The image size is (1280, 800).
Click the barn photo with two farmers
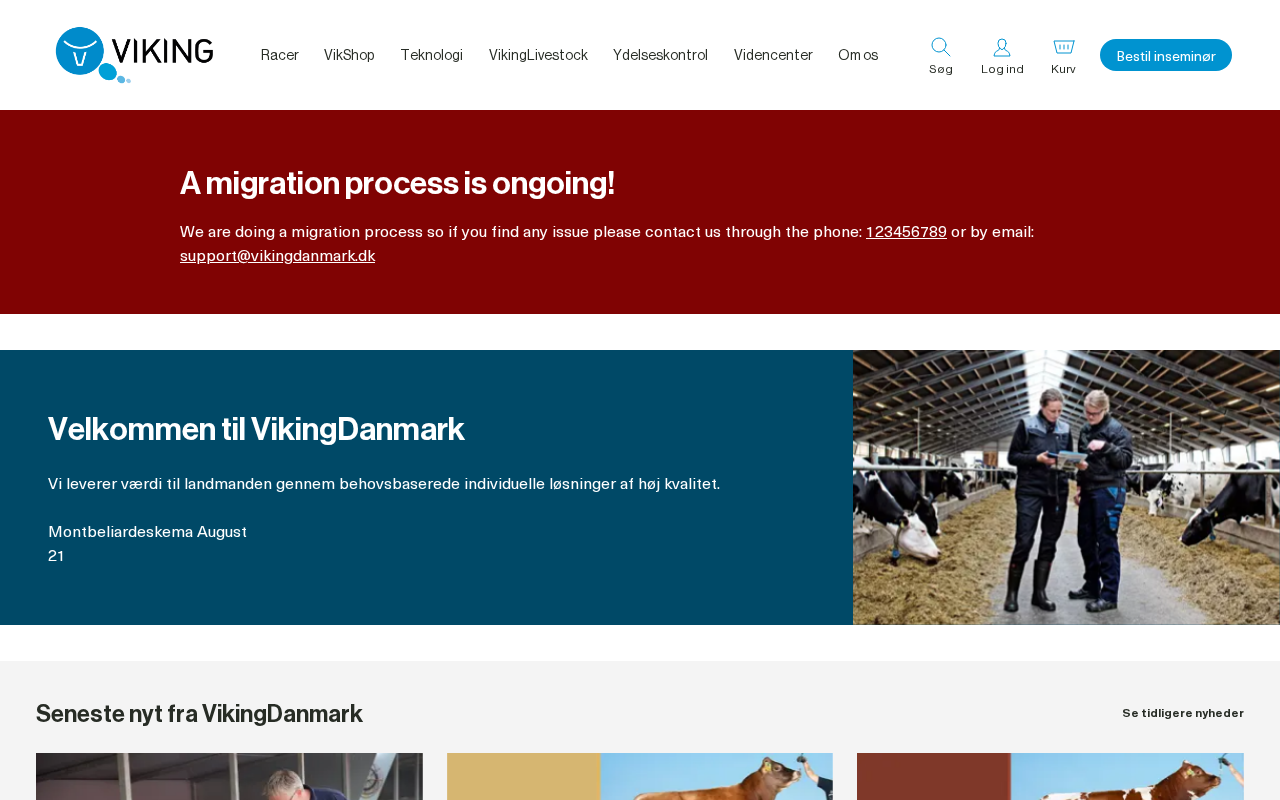[x=1066, y=487]
